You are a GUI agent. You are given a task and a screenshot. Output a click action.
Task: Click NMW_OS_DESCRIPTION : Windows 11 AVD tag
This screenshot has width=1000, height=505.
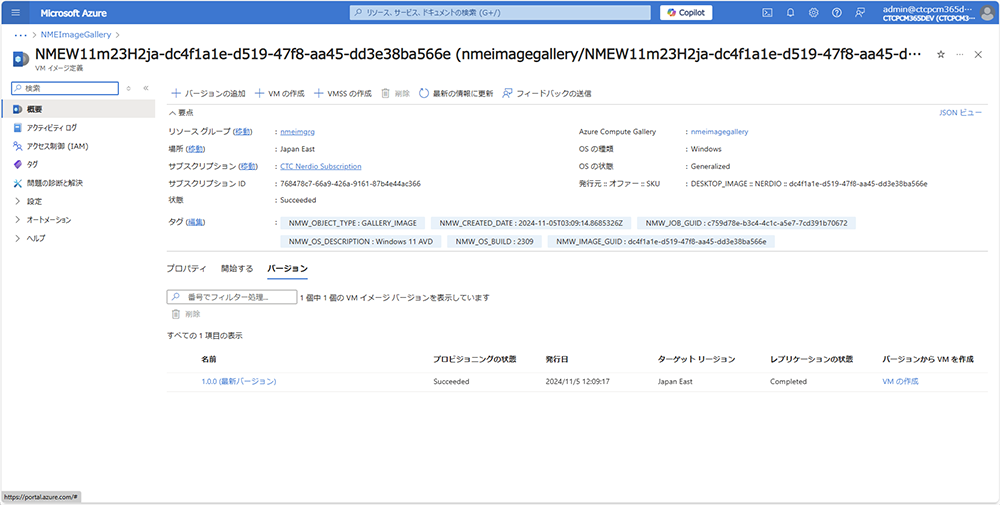361,242
